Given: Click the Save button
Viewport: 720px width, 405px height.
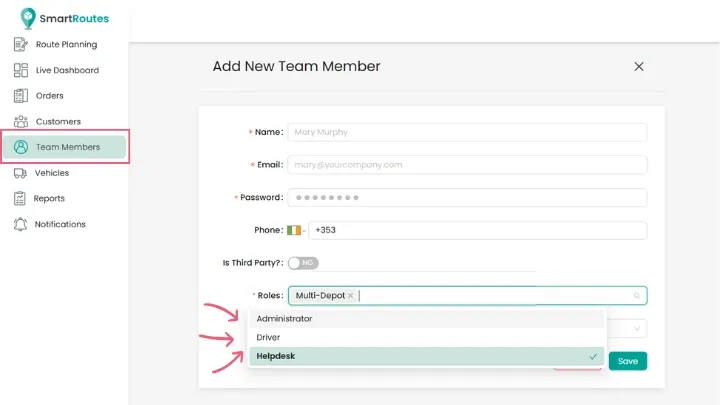Looking at the screenshot, I should 627,361.
